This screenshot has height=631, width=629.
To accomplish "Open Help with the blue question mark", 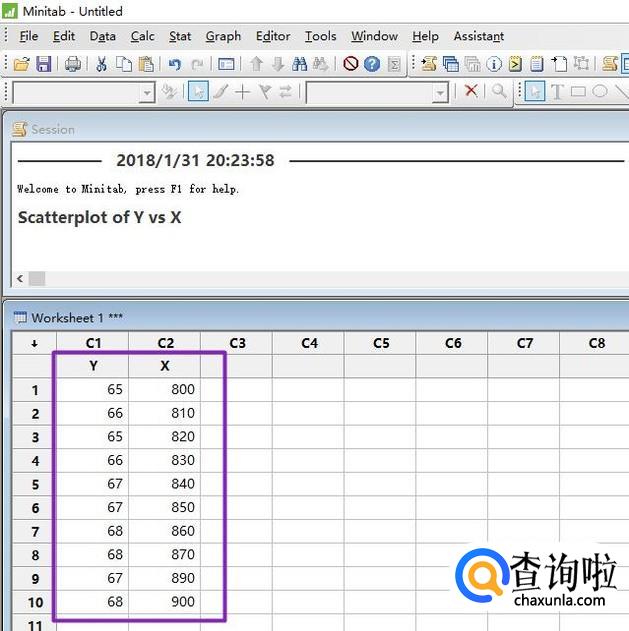I will tap(372, 64).
